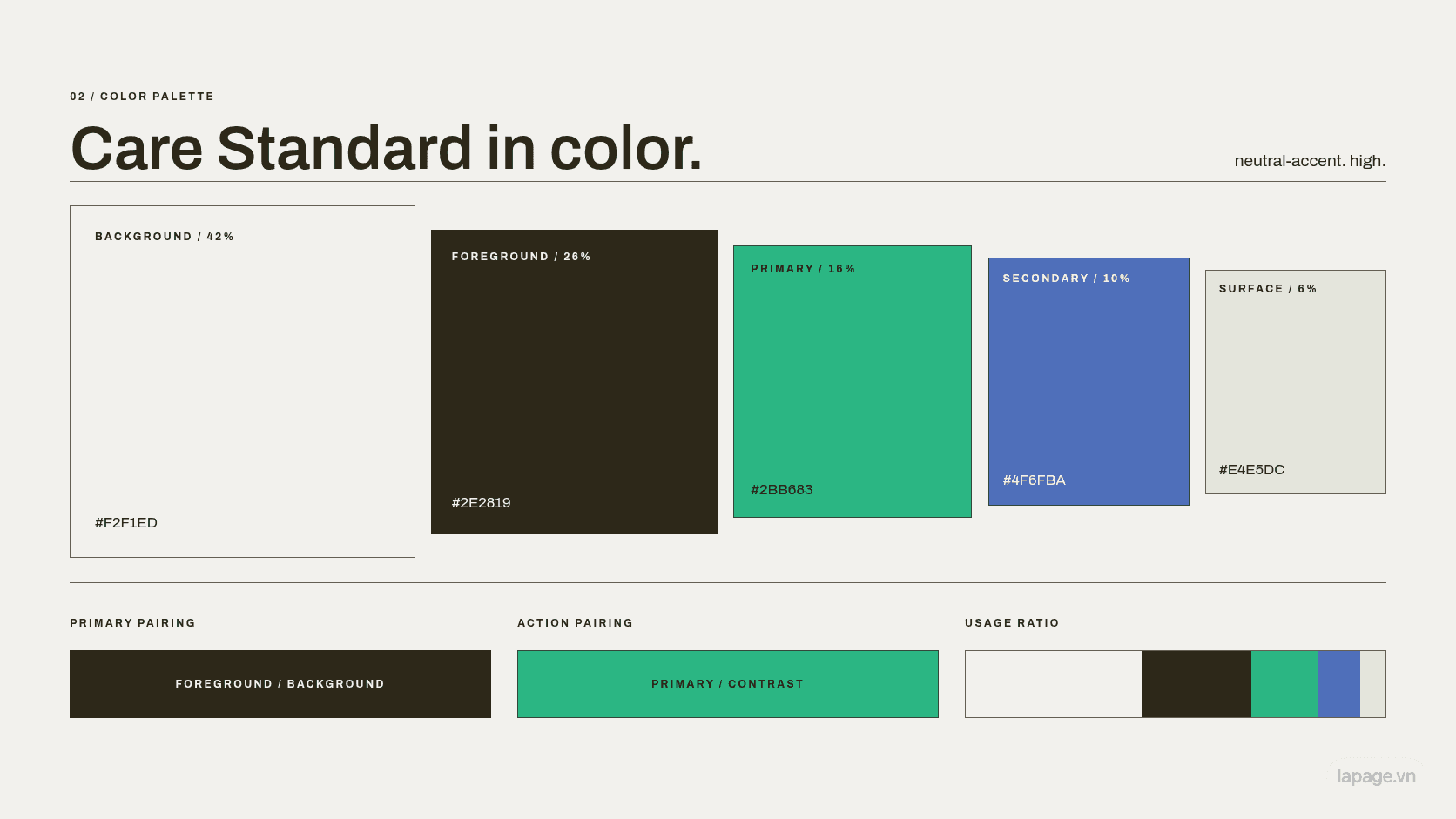Viewport: 1456px width, 819px height.
Task: Click the '02 / COLOR PALETTE' section label
Action: coord(142,97)
